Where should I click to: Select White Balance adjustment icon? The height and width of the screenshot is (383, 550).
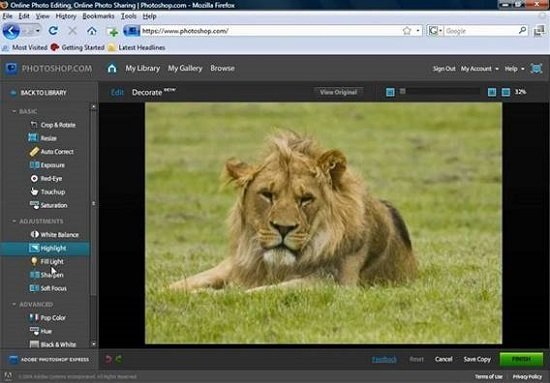(x=34, y=234)
